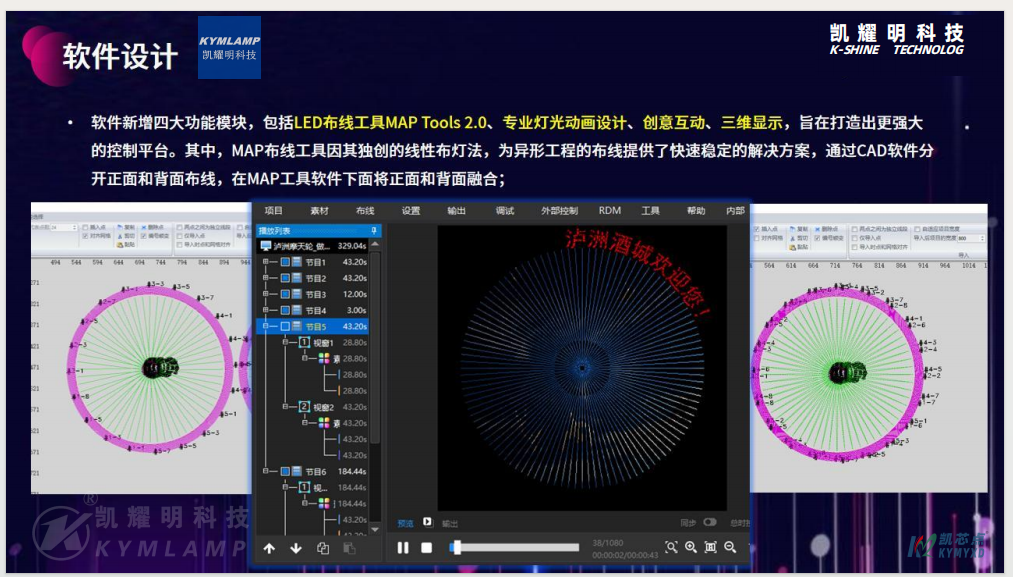Click 复制 icon in right MAP window
Viewport: 1013px width, 577px height.
click(792, 229)
